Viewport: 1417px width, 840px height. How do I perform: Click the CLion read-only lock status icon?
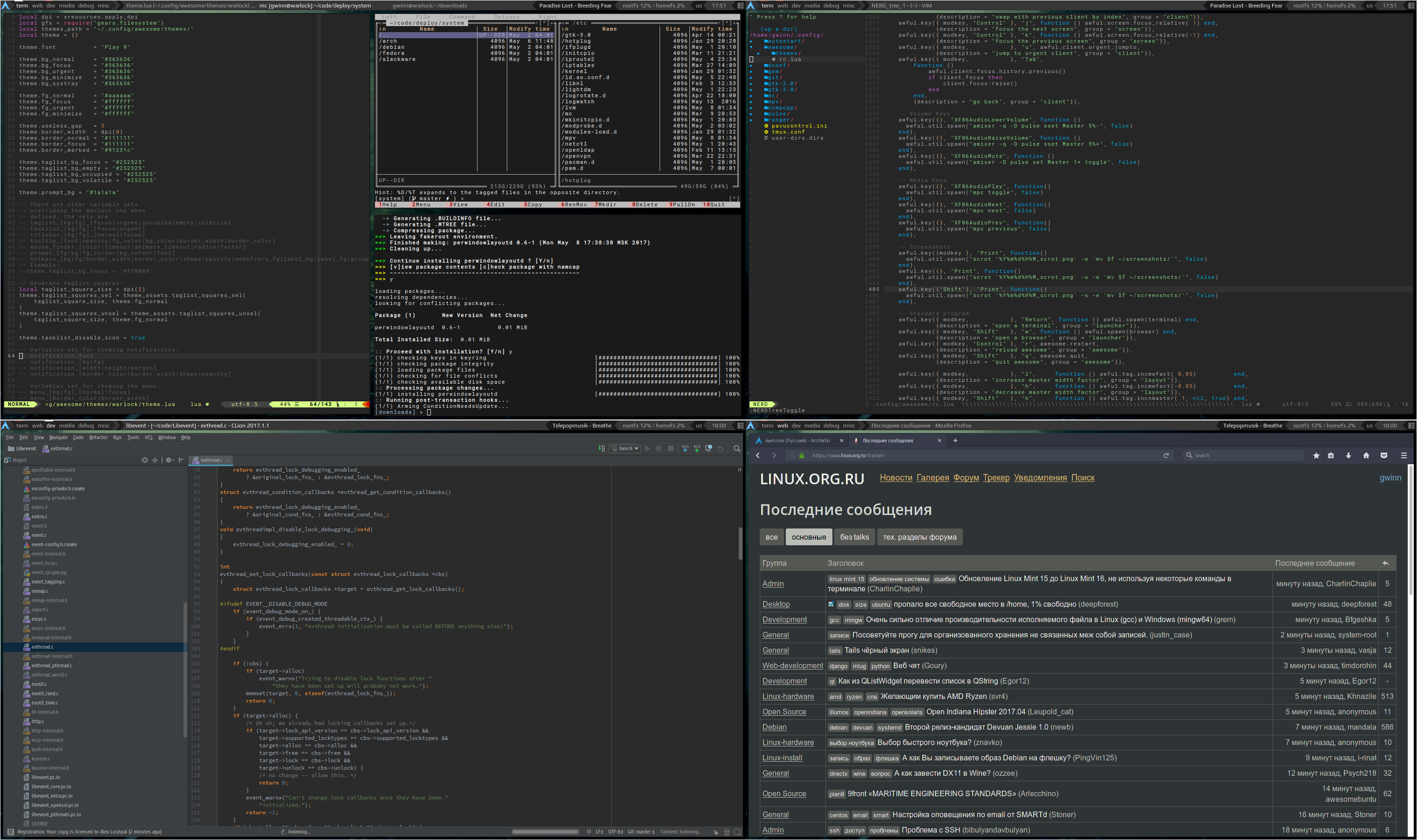click(715, 832)
